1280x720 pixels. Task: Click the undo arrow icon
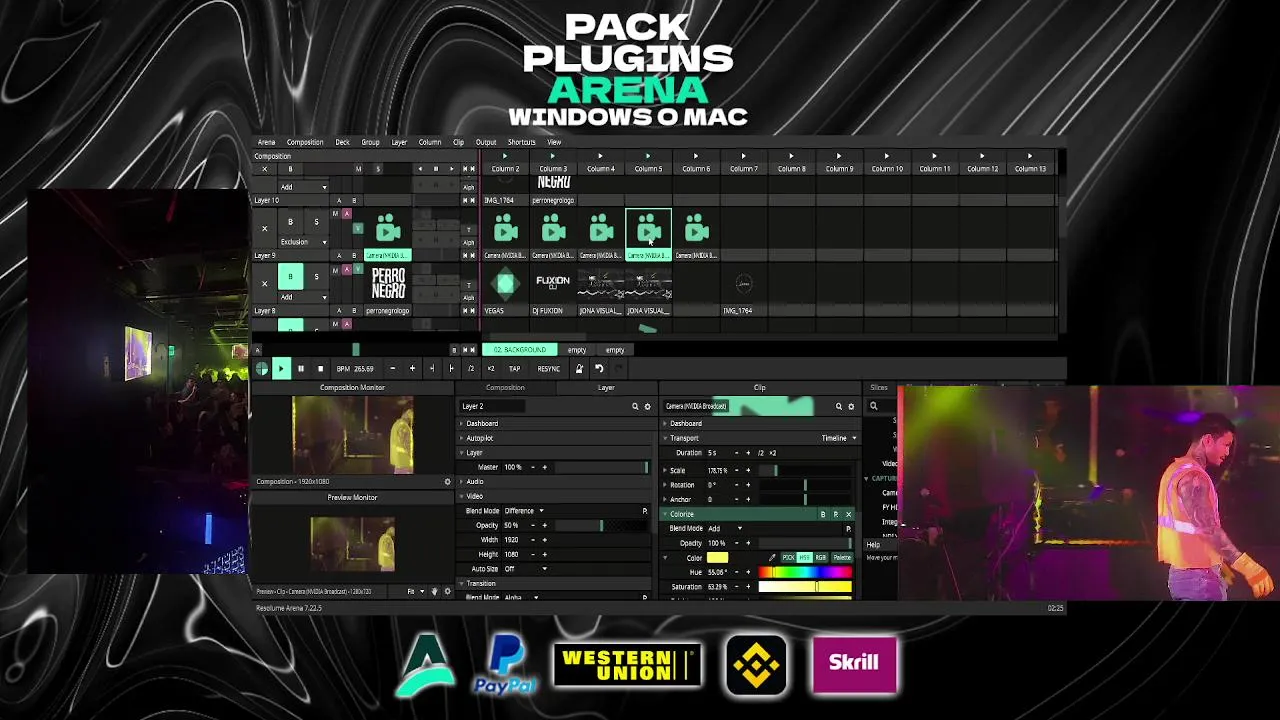point(599,369)
